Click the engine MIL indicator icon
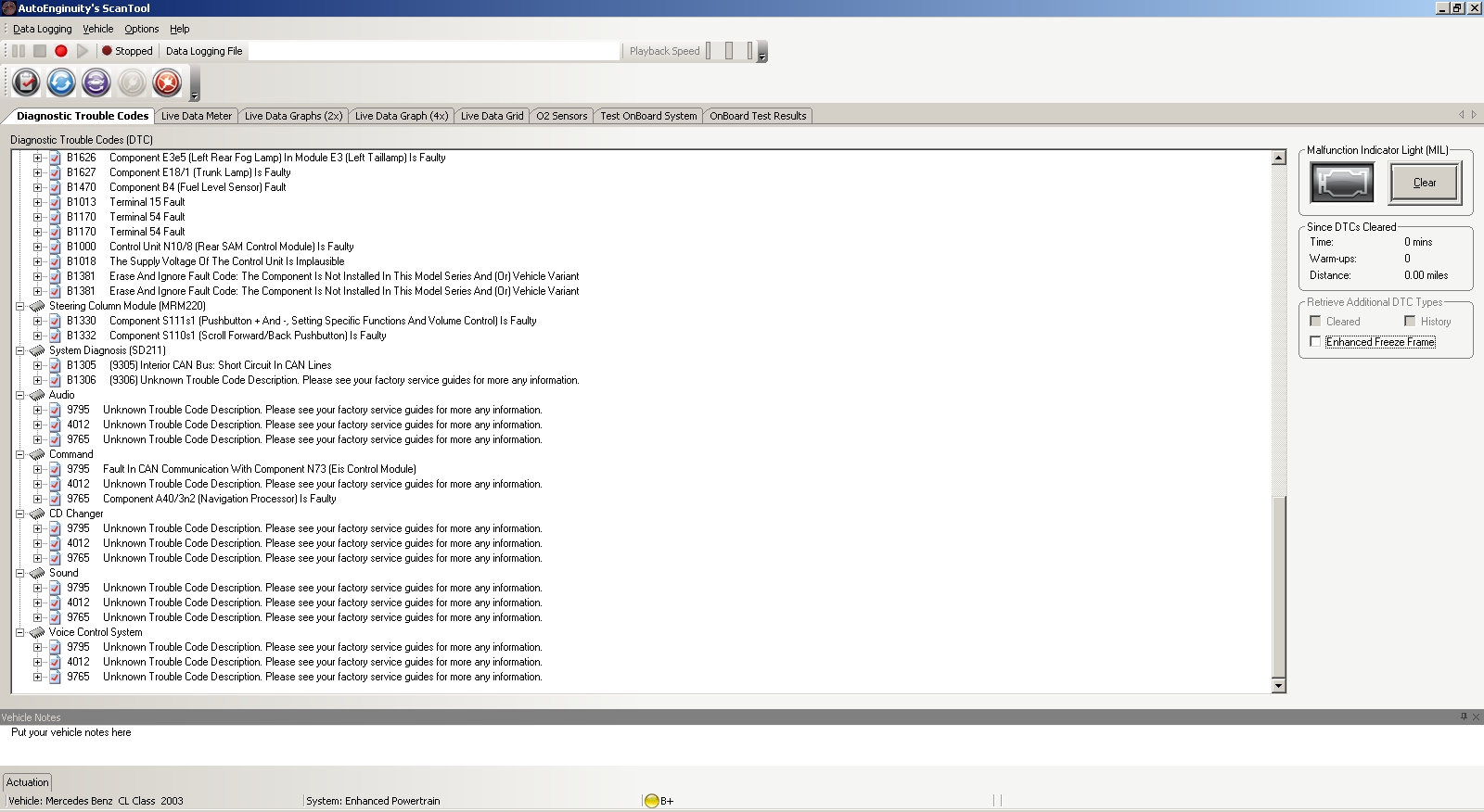The image size is (1484, 812). (1341, 183)
